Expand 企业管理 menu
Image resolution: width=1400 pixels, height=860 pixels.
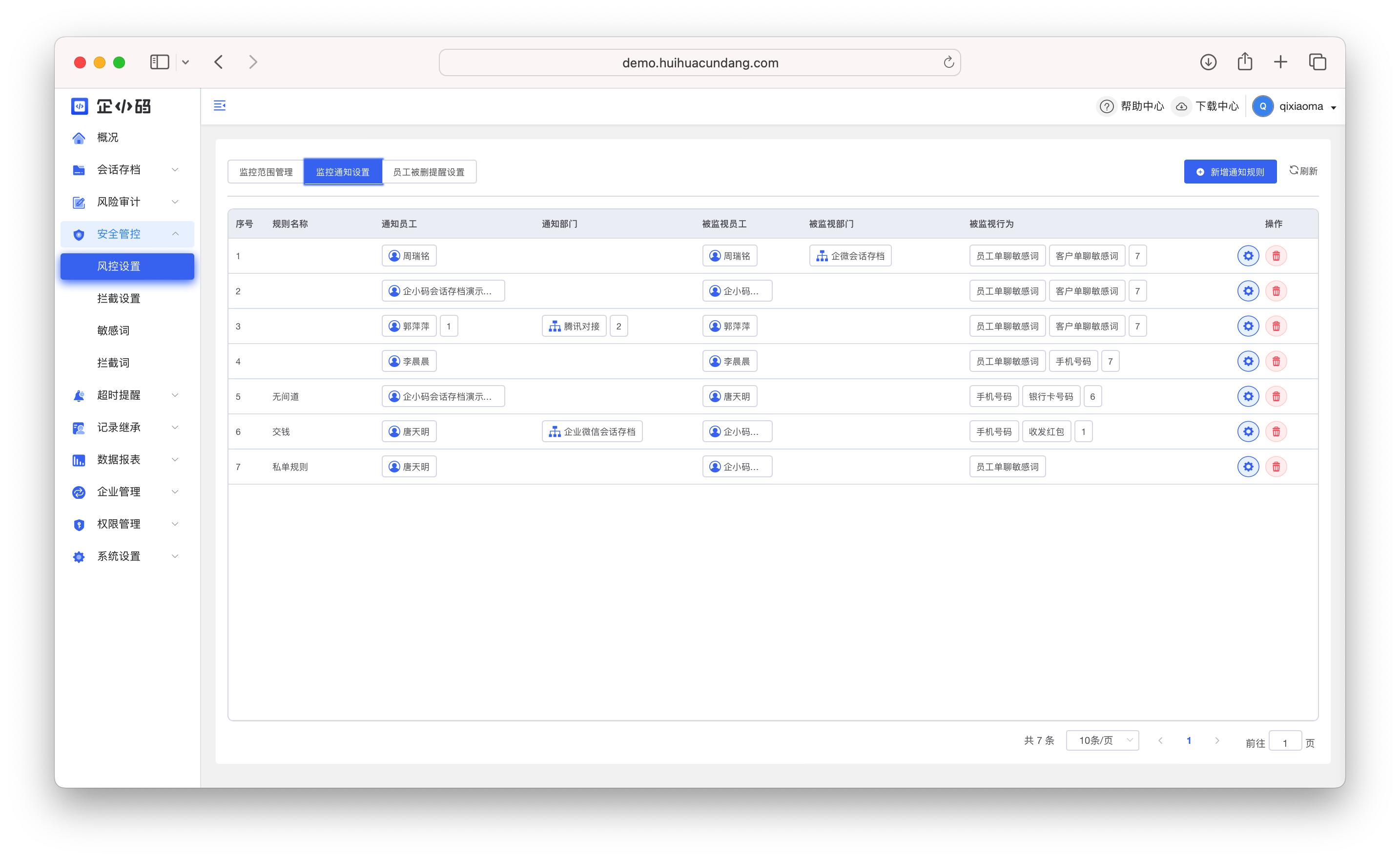click(x=127, y=492)
